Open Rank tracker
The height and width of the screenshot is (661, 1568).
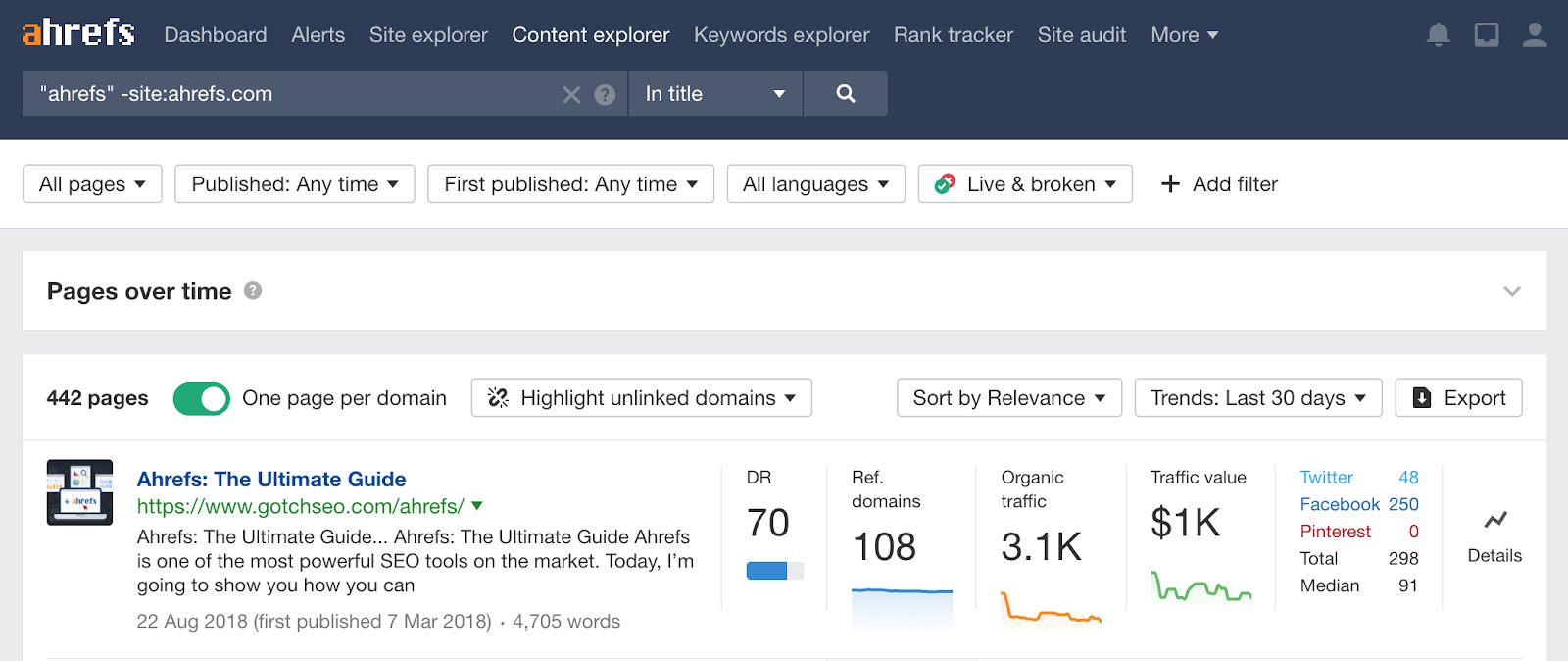pos(954,35)
